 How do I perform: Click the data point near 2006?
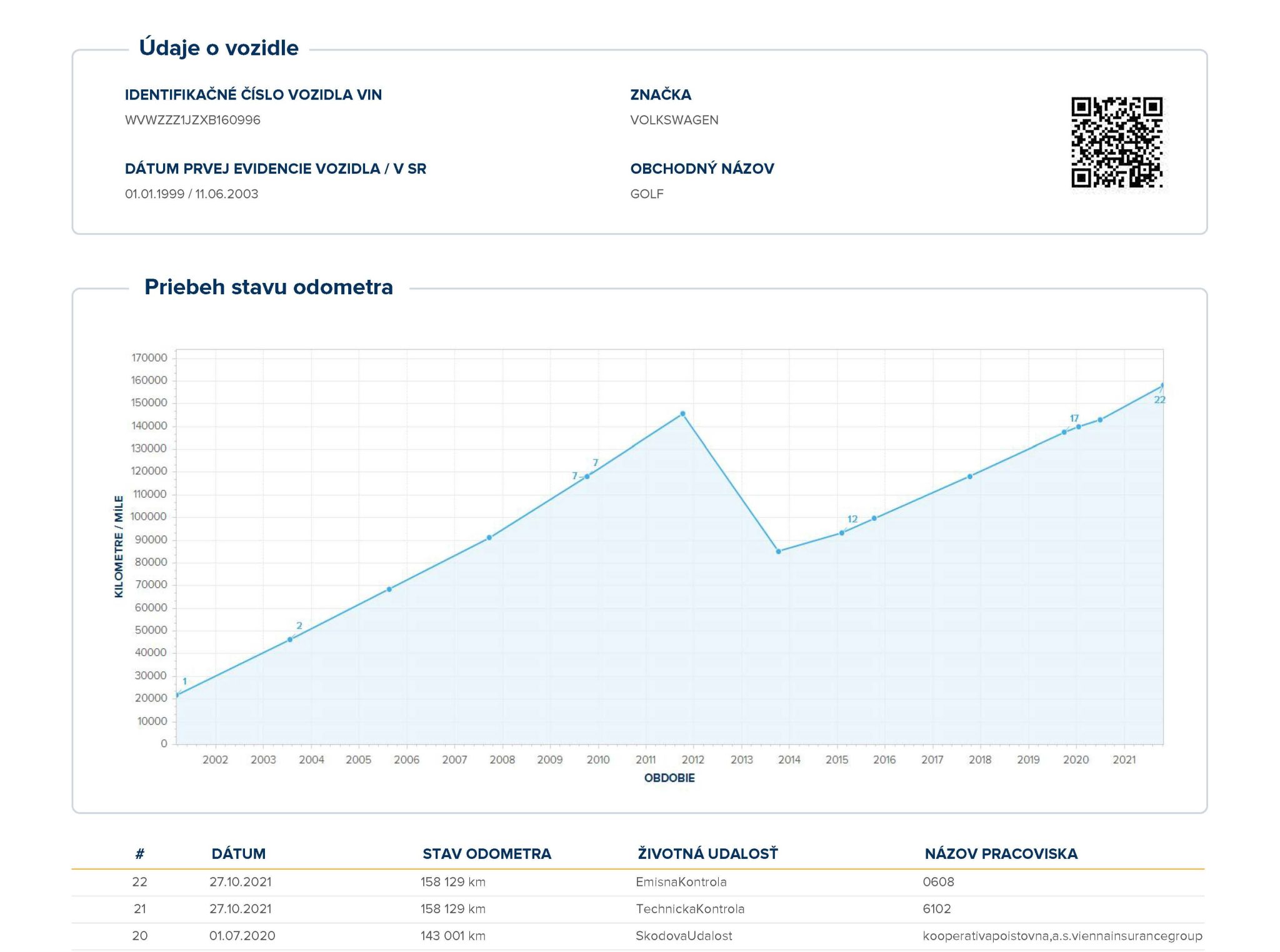click(389, 589)
